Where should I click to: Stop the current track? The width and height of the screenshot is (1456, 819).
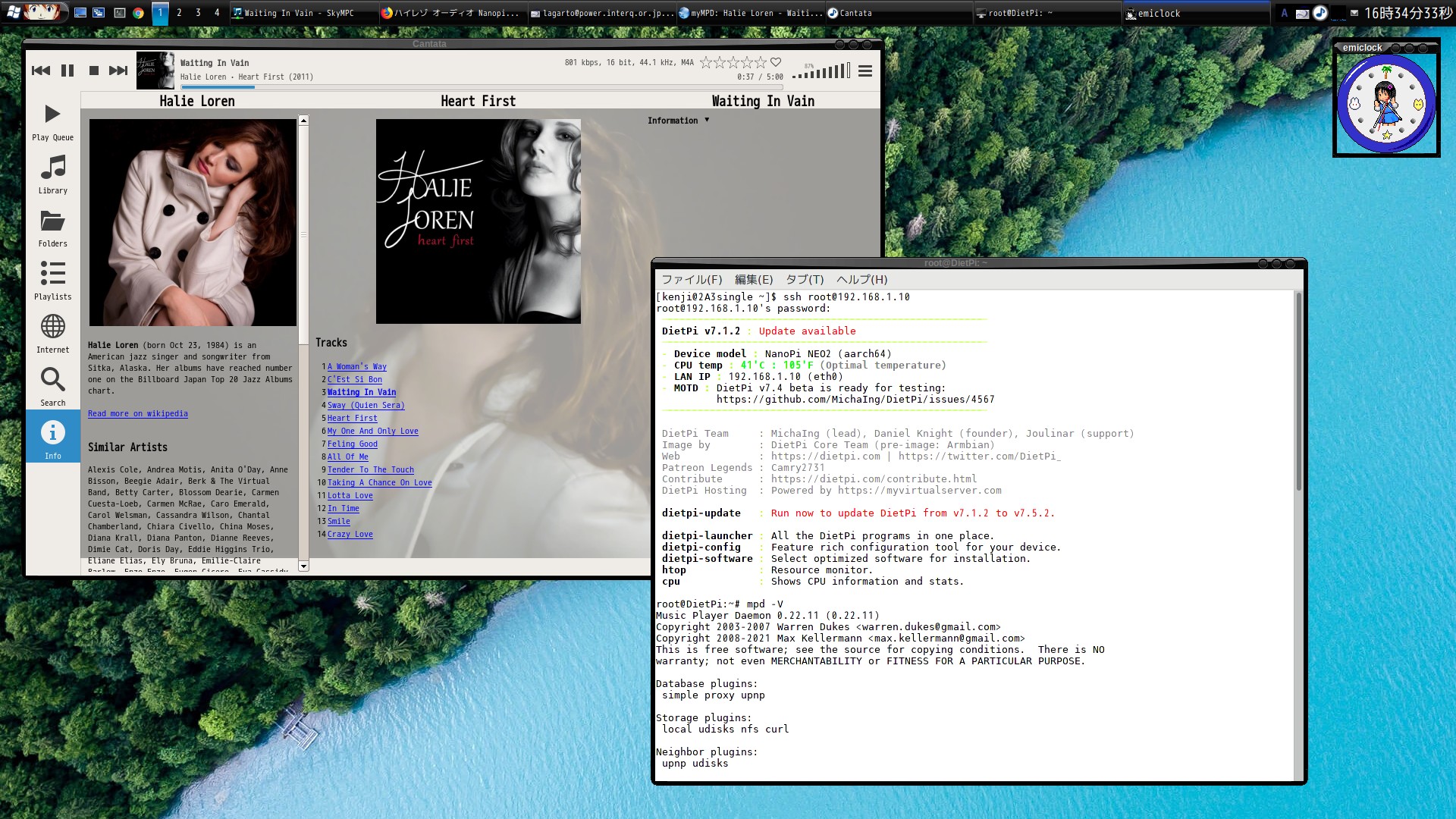click(94, 71)
